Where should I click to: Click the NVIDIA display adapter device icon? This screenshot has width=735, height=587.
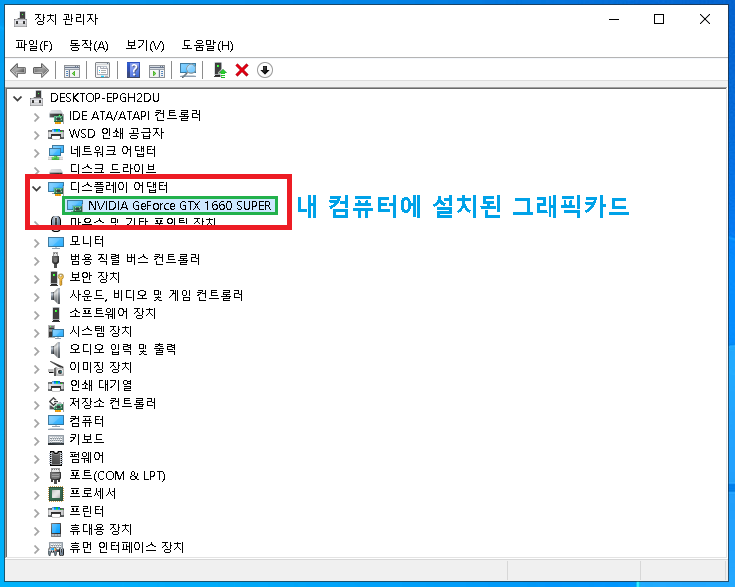tap(74, 206)
